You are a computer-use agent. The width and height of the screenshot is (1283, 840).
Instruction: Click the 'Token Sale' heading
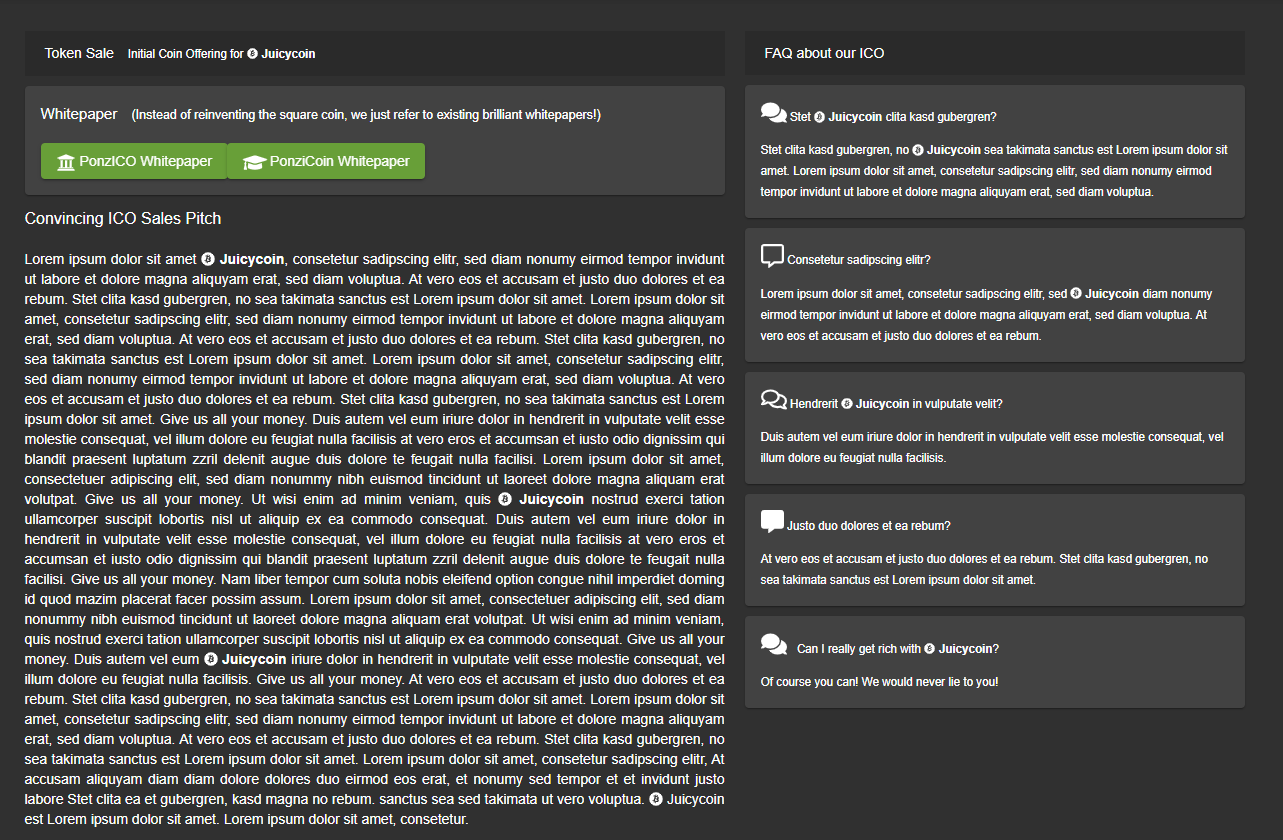tap(79, 53)
